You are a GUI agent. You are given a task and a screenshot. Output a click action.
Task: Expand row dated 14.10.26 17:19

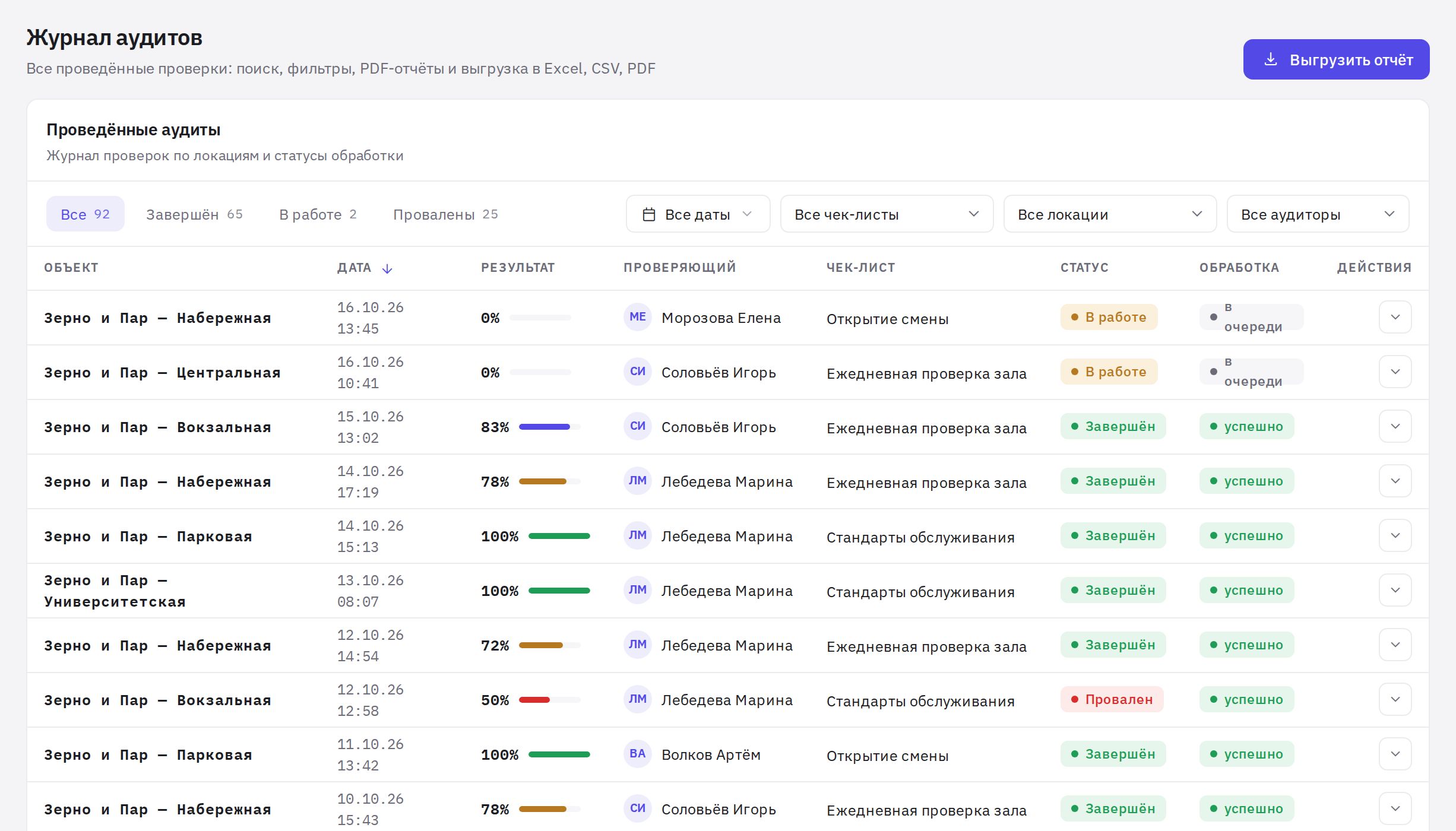point(1395,481)
